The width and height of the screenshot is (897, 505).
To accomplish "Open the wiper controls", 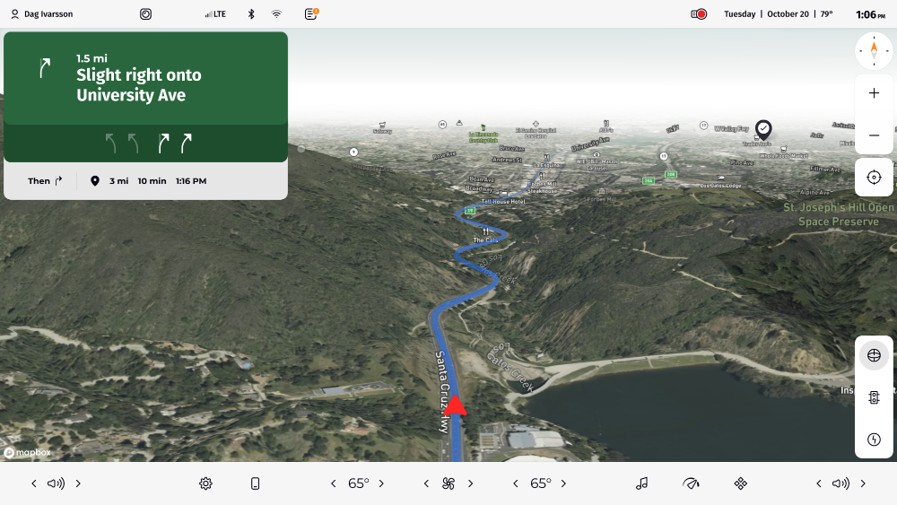I will (x=691, y=484).
